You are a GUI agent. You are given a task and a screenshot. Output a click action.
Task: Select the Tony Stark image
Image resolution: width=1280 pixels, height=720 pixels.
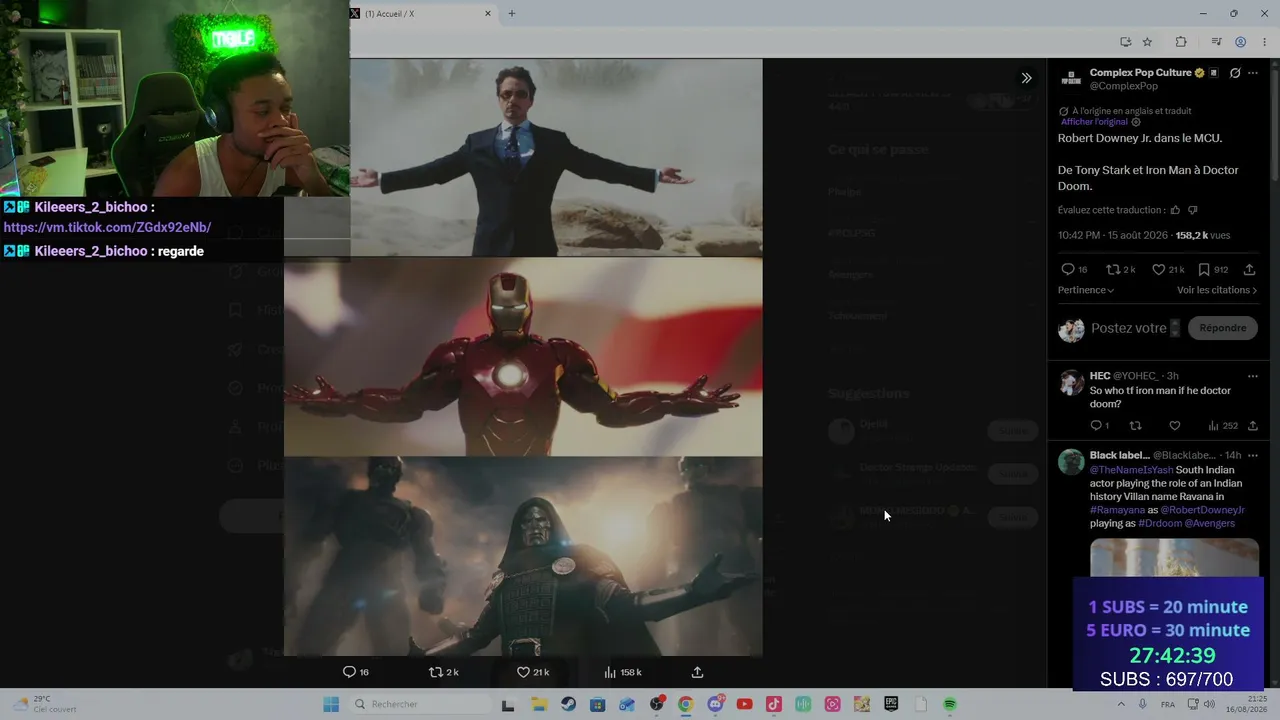click(x=556, y=157)
